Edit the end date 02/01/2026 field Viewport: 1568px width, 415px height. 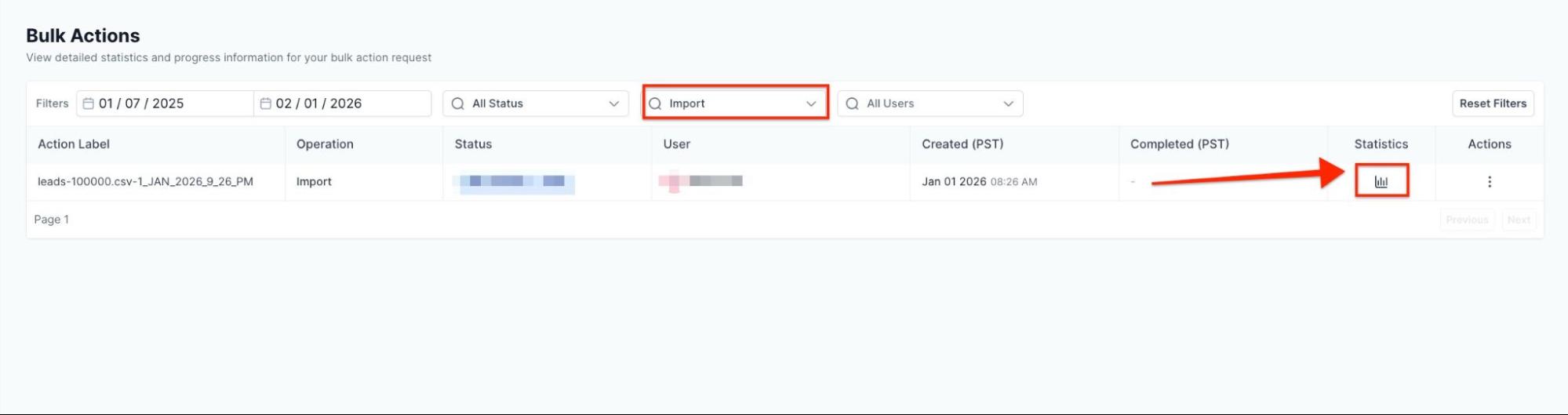point(318,104)
